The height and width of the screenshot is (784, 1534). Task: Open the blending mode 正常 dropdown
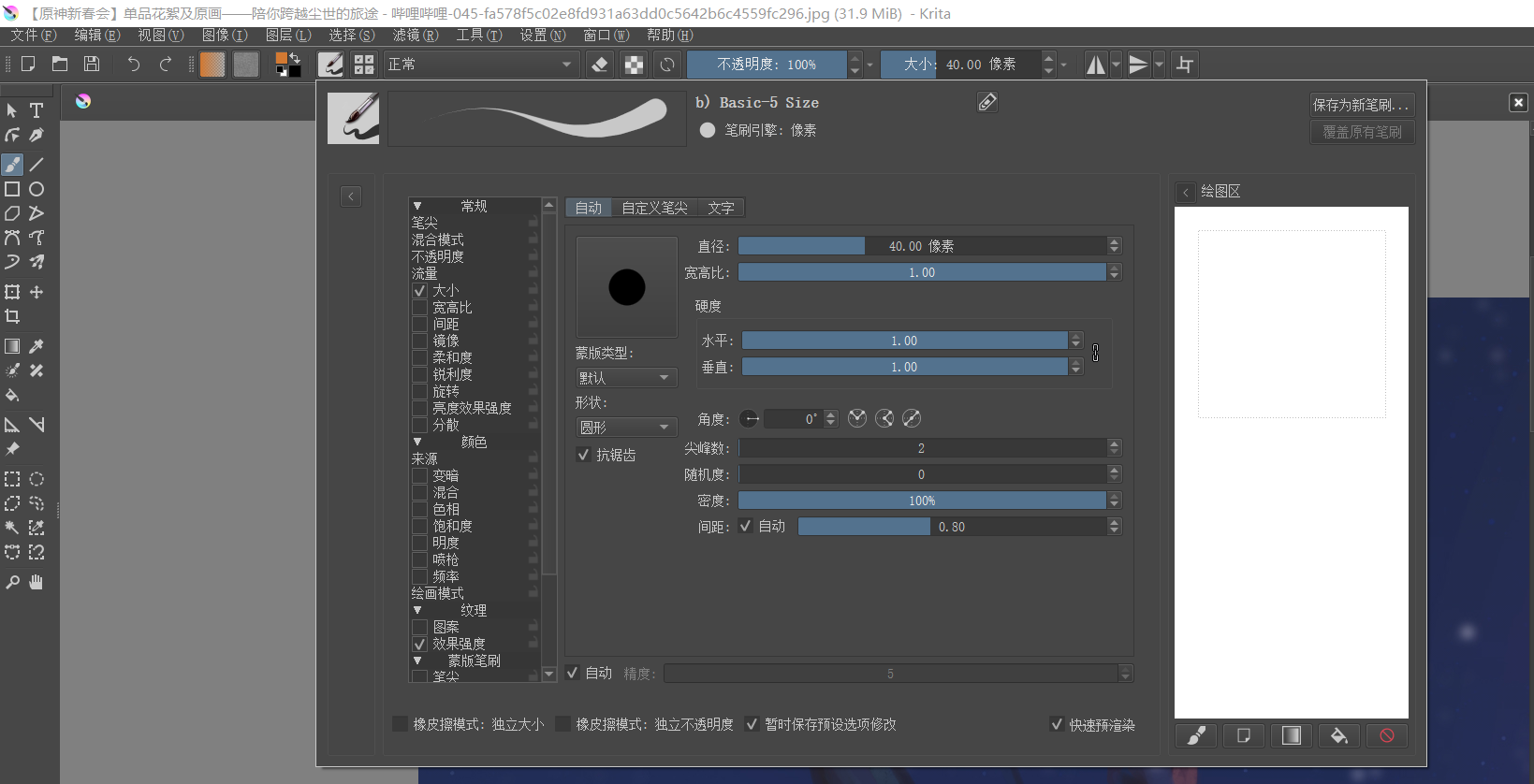(x=479, y=65)
